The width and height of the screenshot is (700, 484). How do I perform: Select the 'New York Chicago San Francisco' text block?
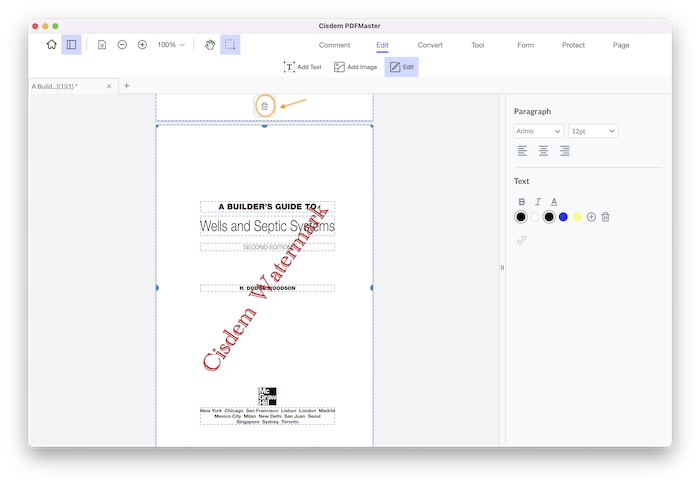pos(267,416)
